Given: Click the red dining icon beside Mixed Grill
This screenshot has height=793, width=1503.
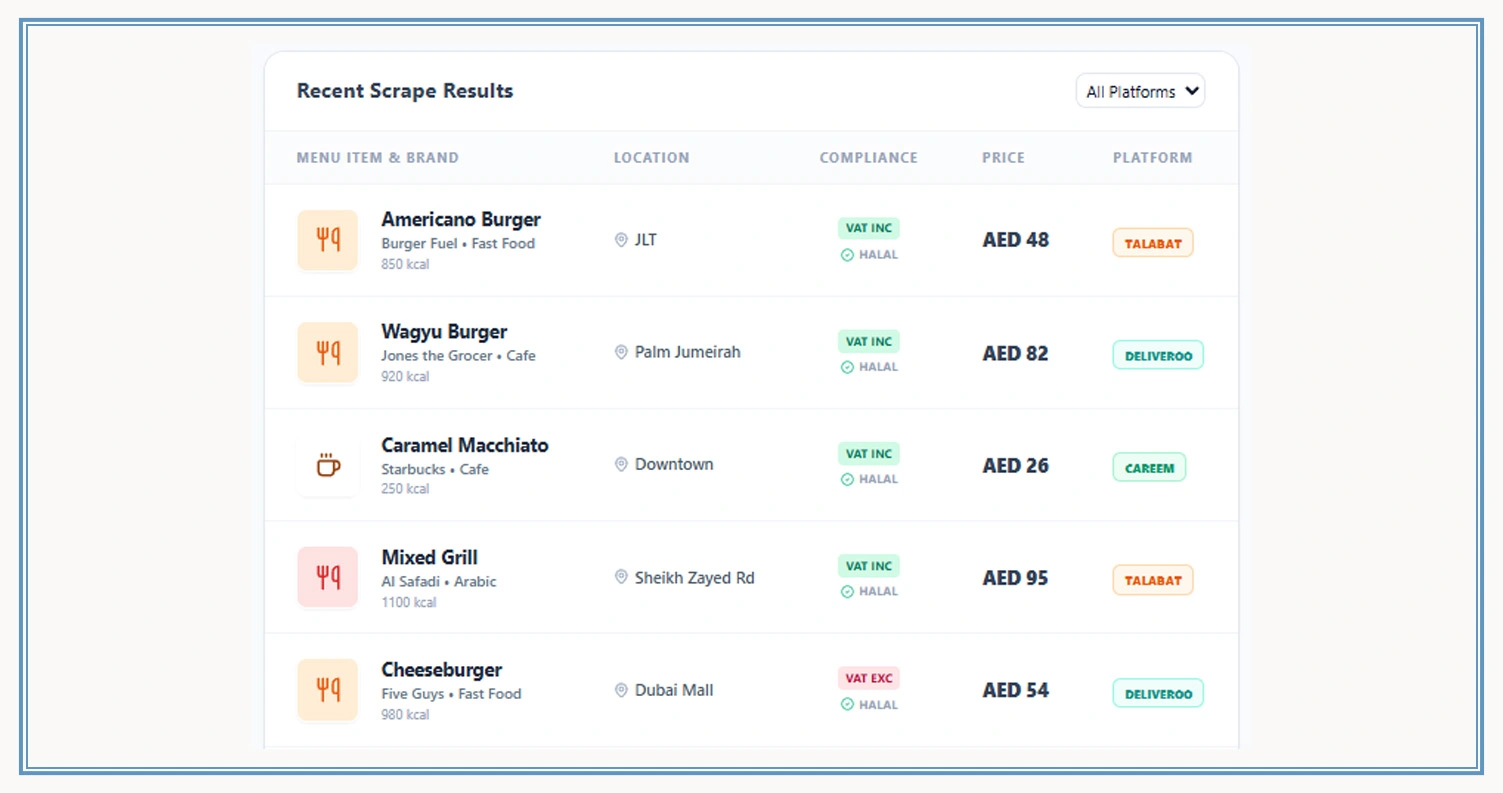Looking at the screenshot, I should 327,578.
